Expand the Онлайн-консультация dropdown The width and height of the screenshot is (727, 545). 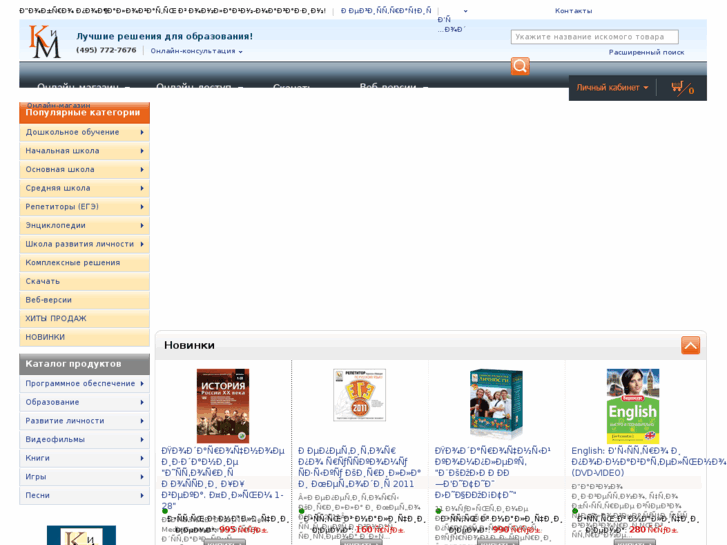pyautogui.click(x=196, y=51)
